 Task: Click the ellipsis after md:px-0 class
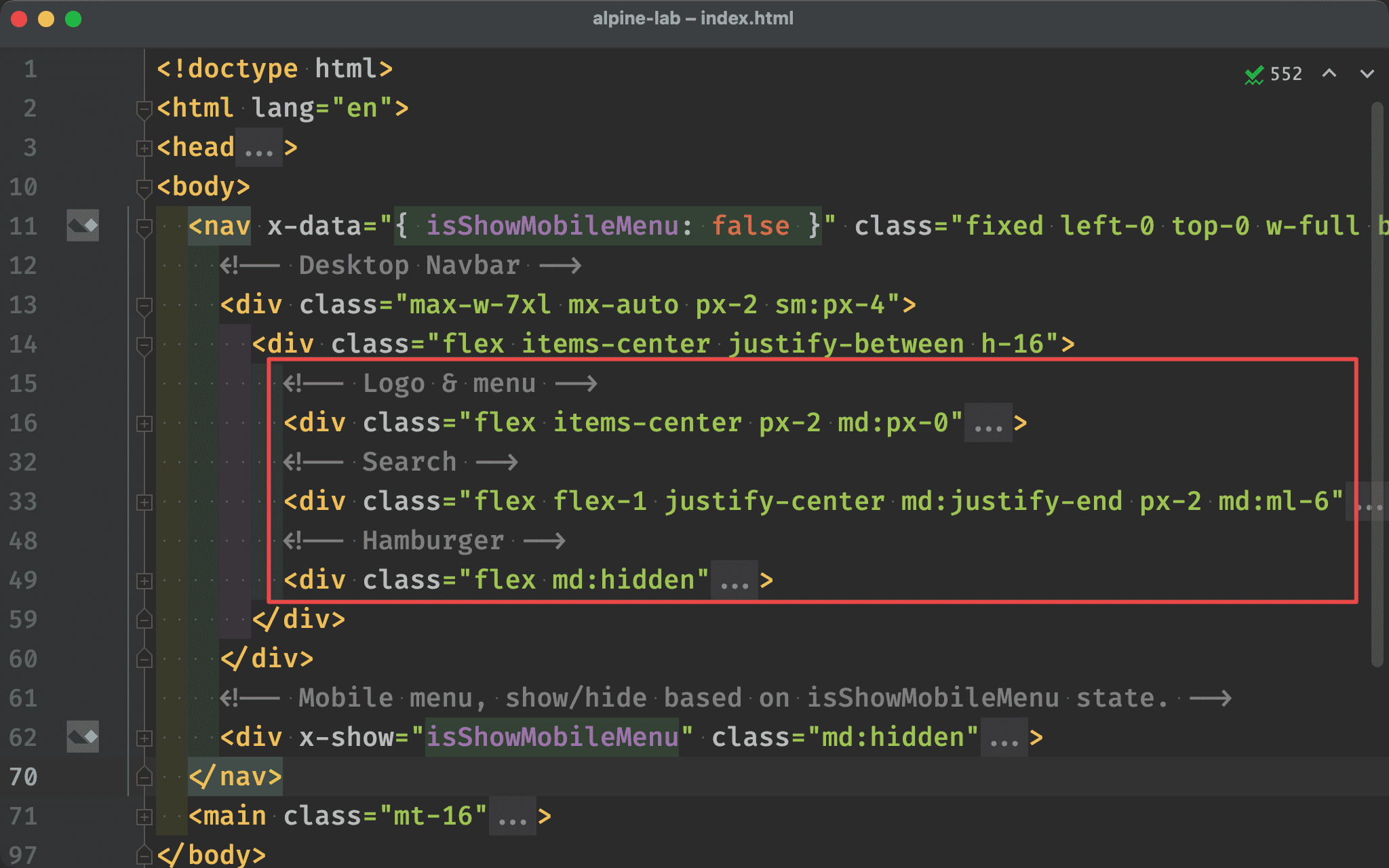[x=988, y=423]
